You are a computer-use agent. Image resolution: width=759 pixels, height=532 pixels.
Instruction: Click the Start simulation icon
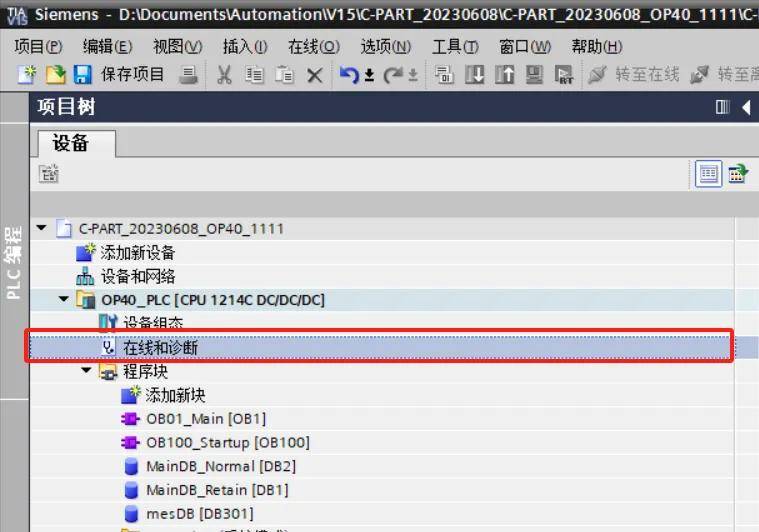534,75
